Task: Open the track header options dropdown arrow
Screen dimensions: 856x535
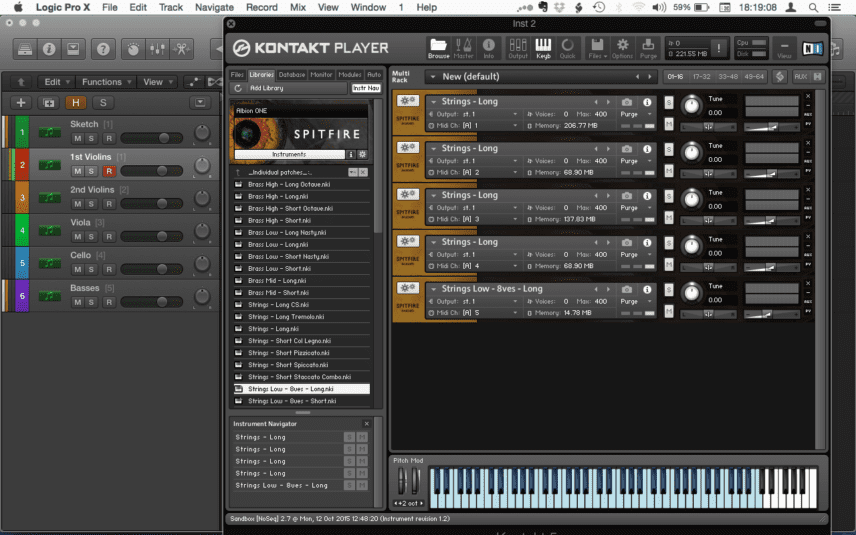Action: 200,102
